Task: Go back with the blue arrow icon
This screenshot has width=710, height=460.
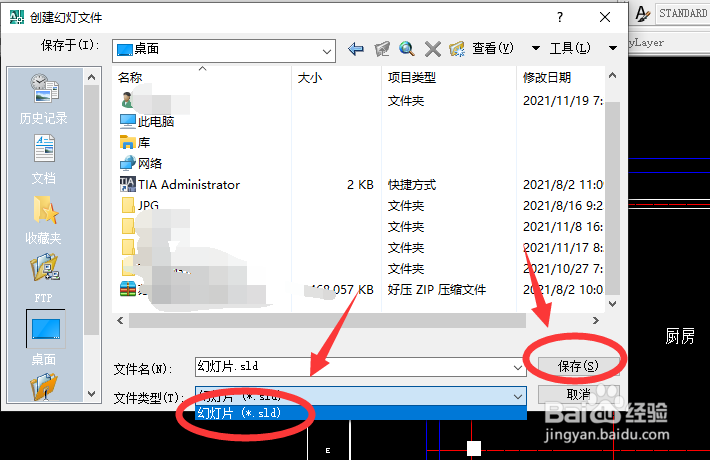Action: point(356,48)
